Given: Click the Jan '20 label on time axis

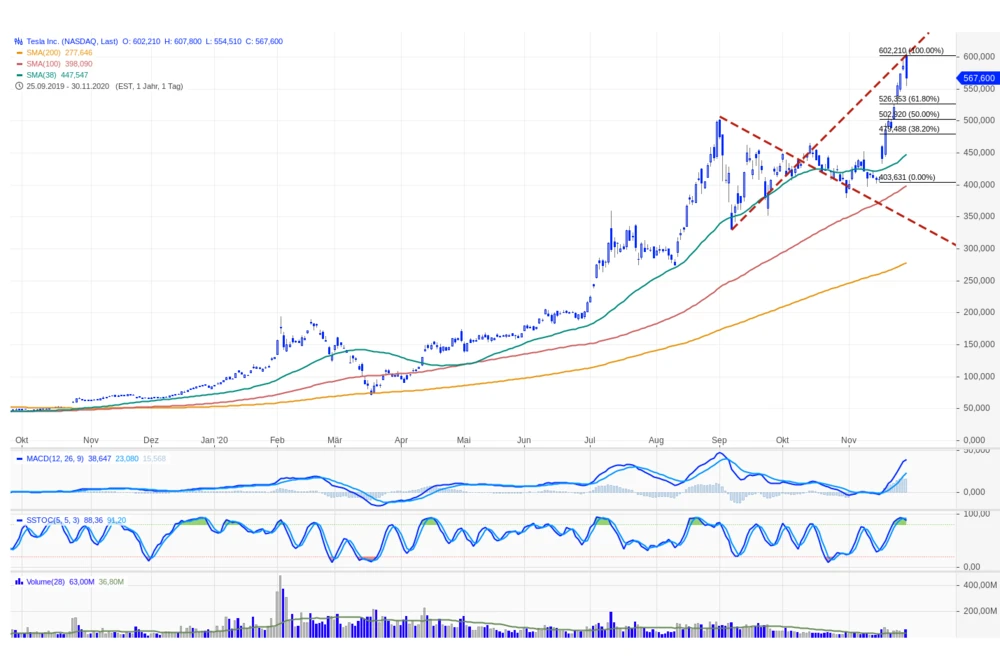Looking at the screenshot, I should 215,440.
